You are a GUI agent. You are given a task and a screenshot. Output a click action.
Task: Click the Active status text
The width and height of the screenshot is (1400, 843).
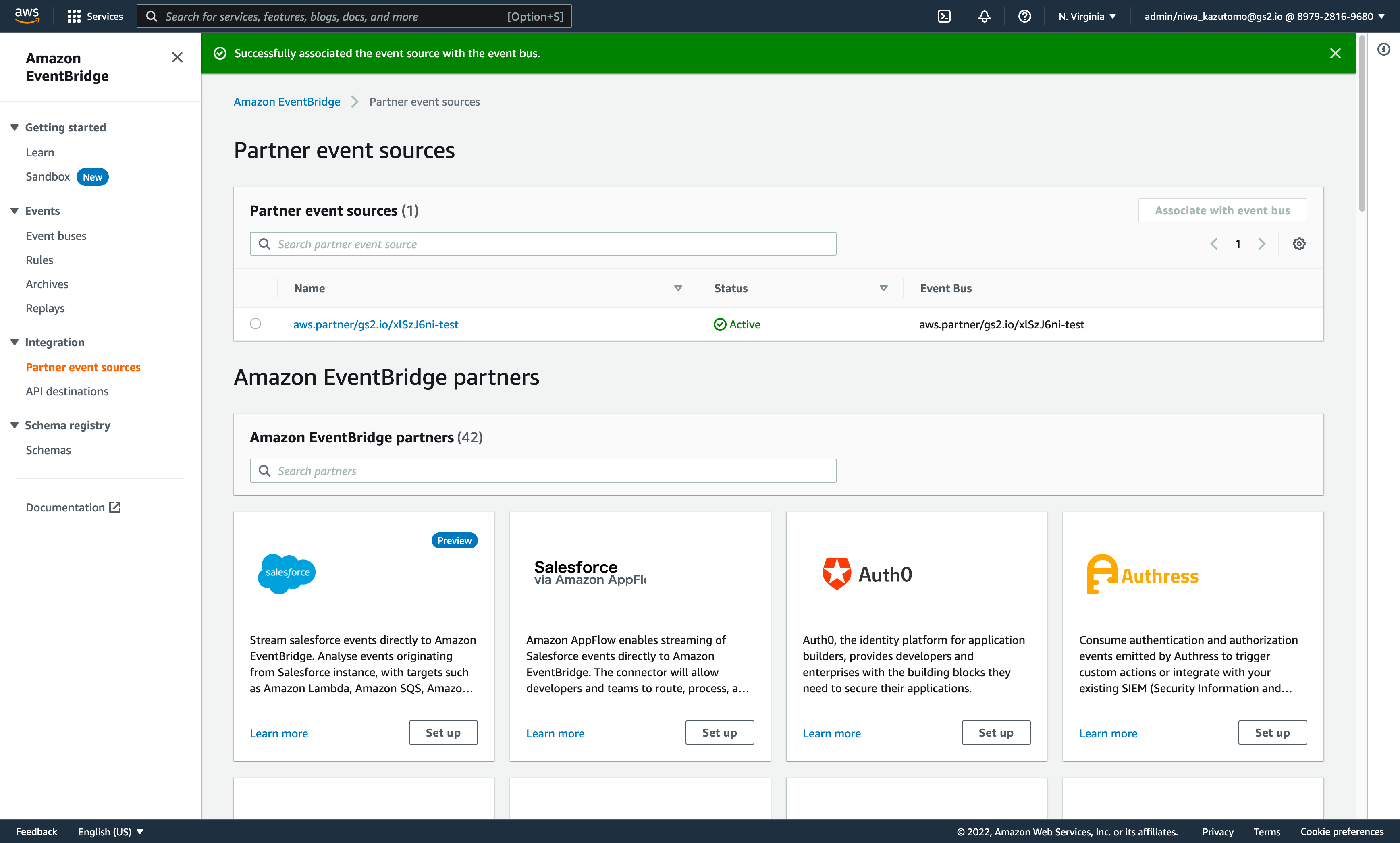coord(745,324)
